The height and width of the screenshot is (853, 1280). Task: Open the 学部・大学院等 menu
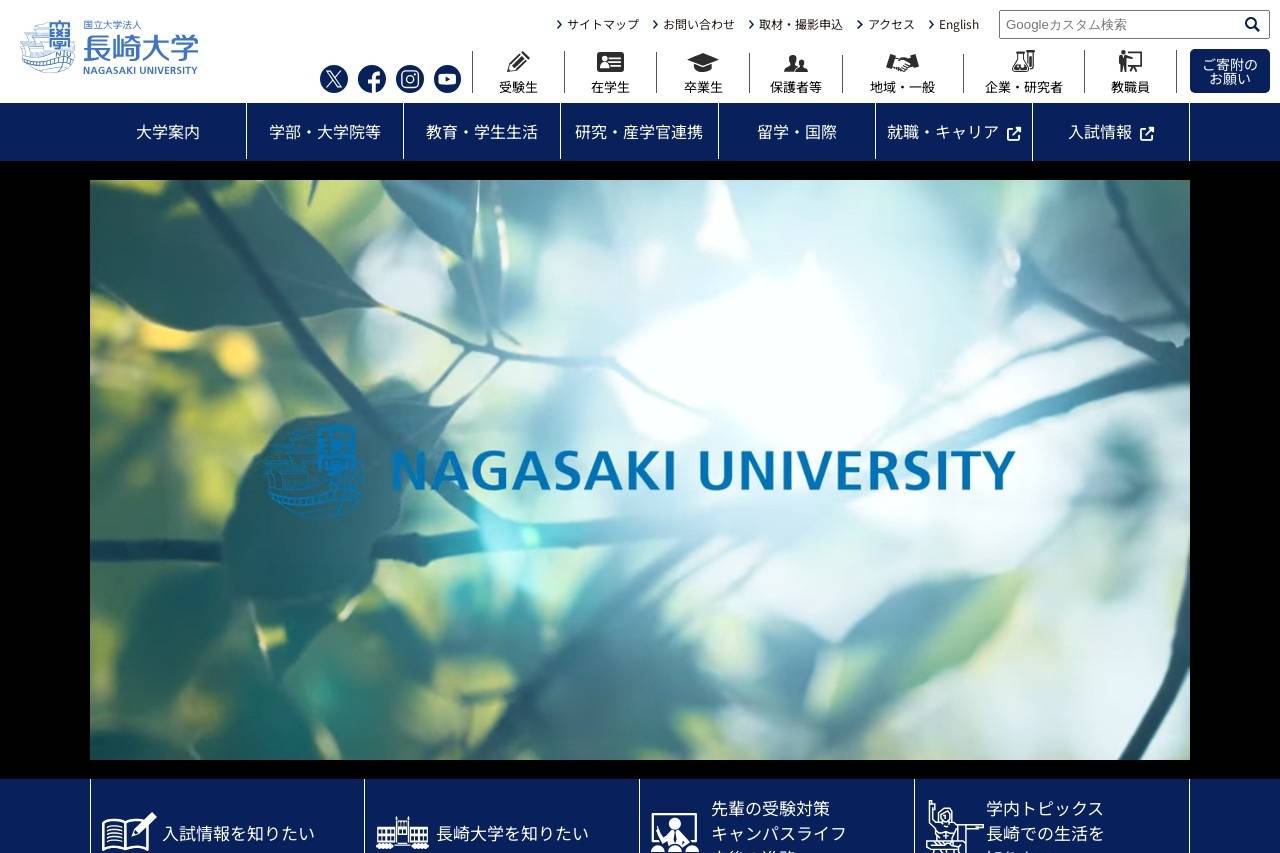[325, 132]
